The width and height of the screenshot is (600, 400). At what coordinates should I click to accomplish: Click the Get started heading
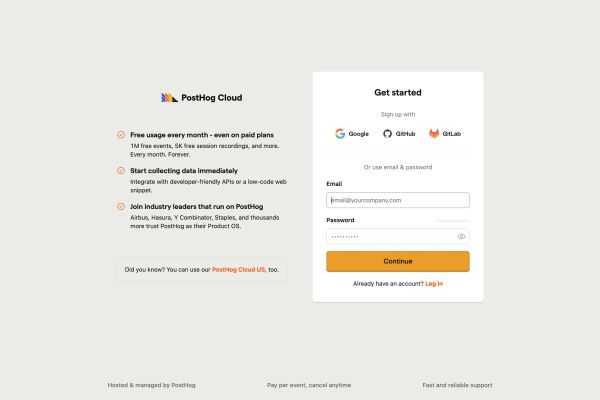point(398,92)
